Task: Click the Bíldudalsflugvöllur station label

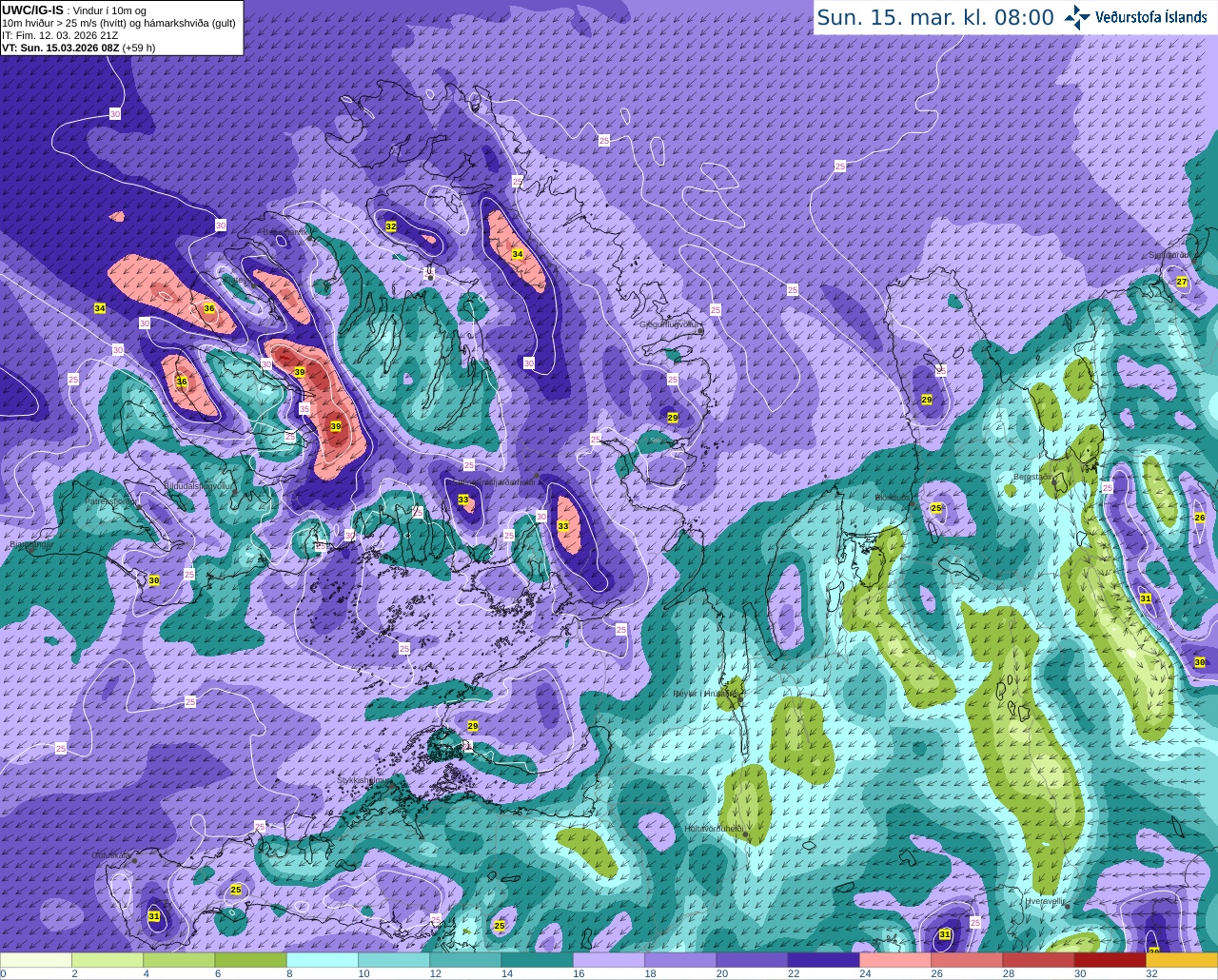Action: (x=199, y=485)
